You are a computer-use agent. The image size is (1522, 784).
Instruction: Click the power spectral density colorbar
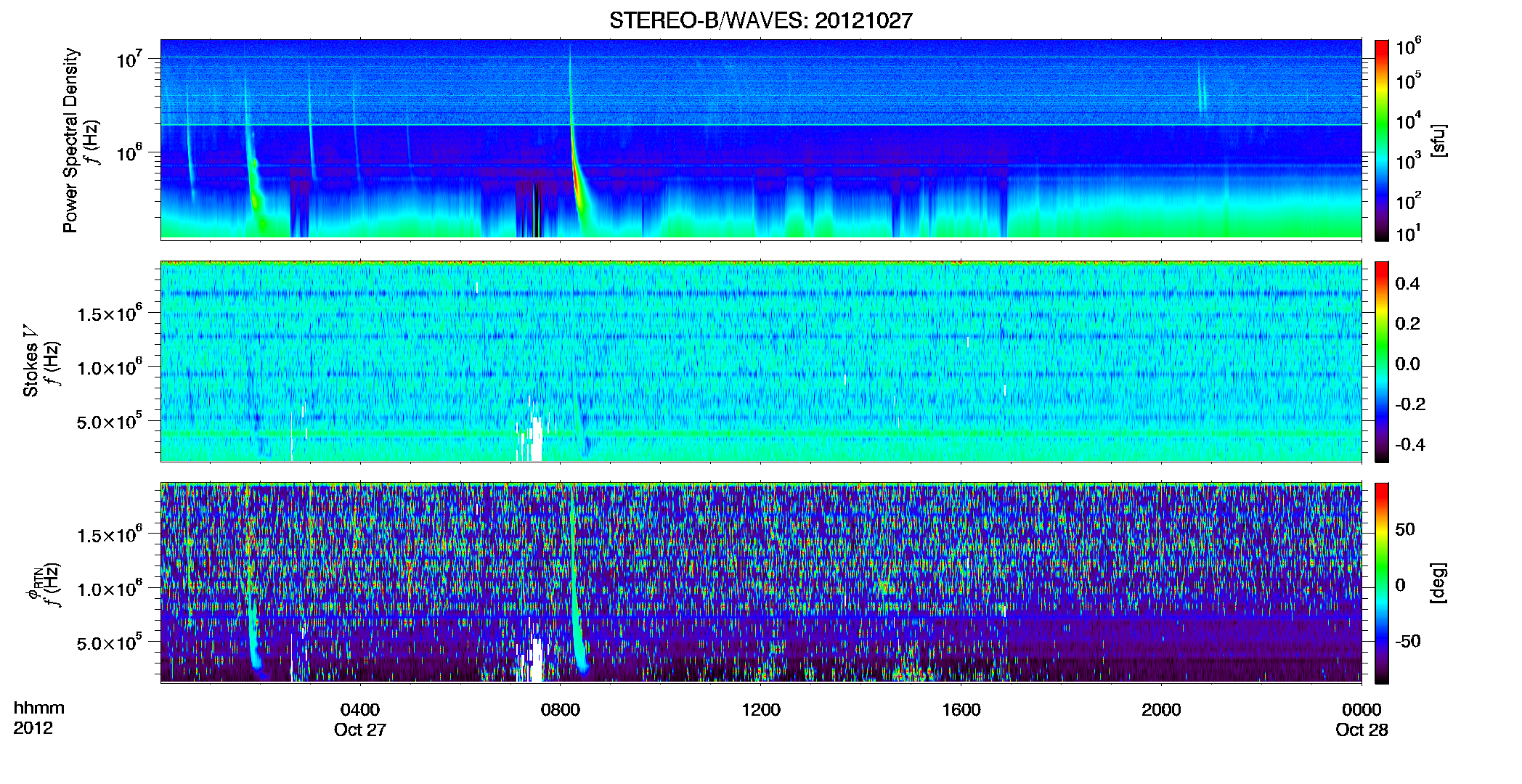(x=1381, y=140)
